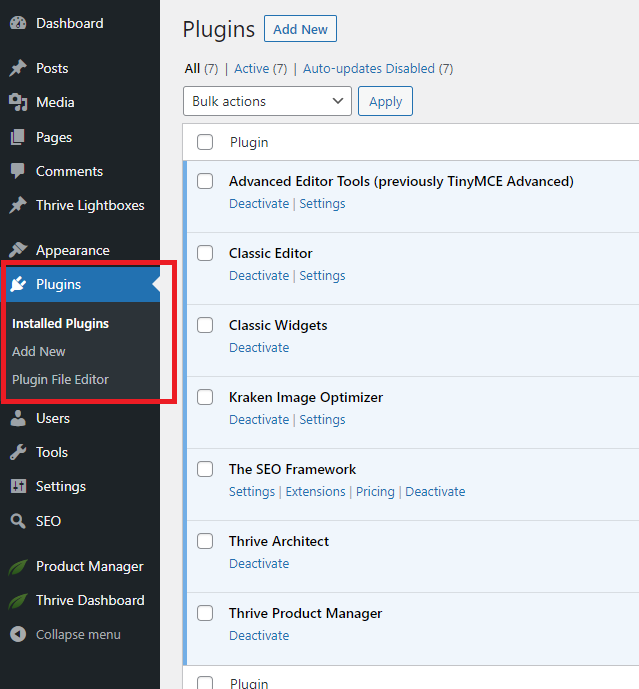
Task: Go to Posts menu item
Action: [x=52, y=68]
